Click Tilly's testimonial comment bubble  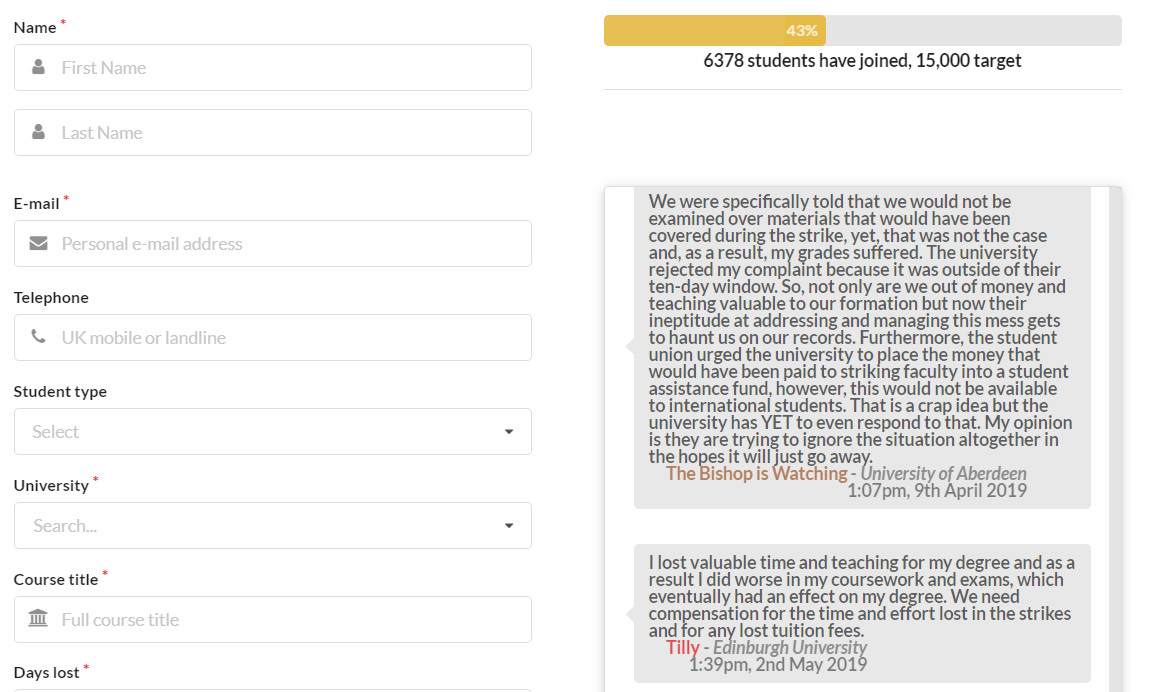point(862,613)
